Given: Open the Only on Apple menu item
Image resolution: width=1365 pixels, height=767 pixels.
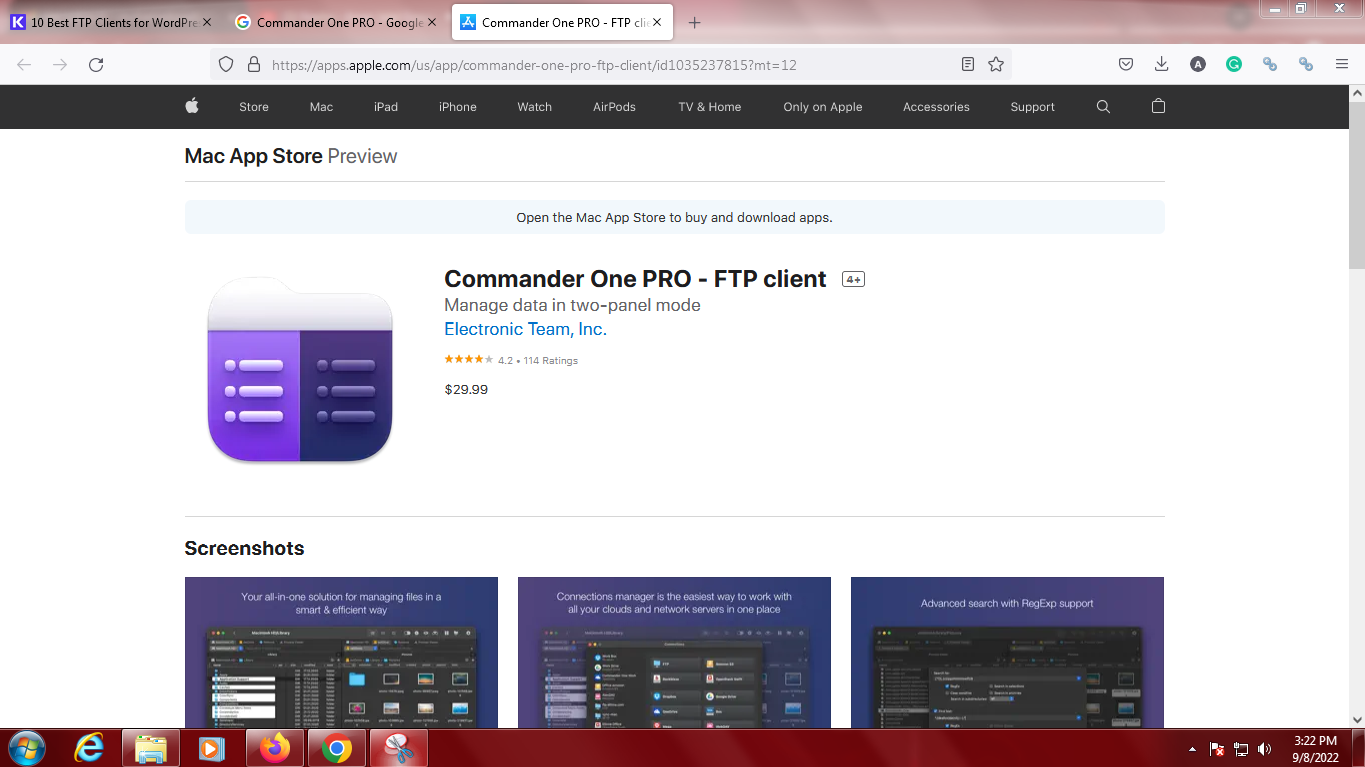Looking at the screenshot, I should (x=823, y=107).
